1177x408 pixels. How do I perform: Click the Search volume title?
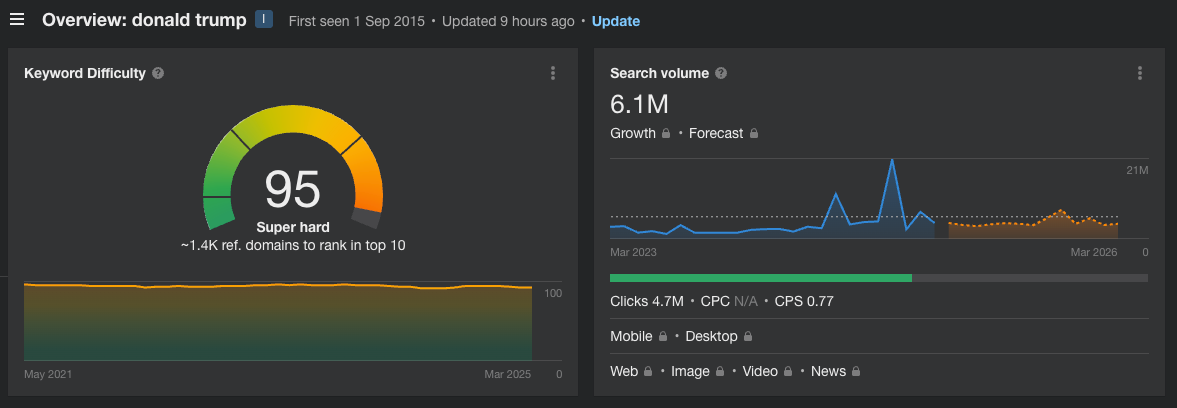(660, 74)
